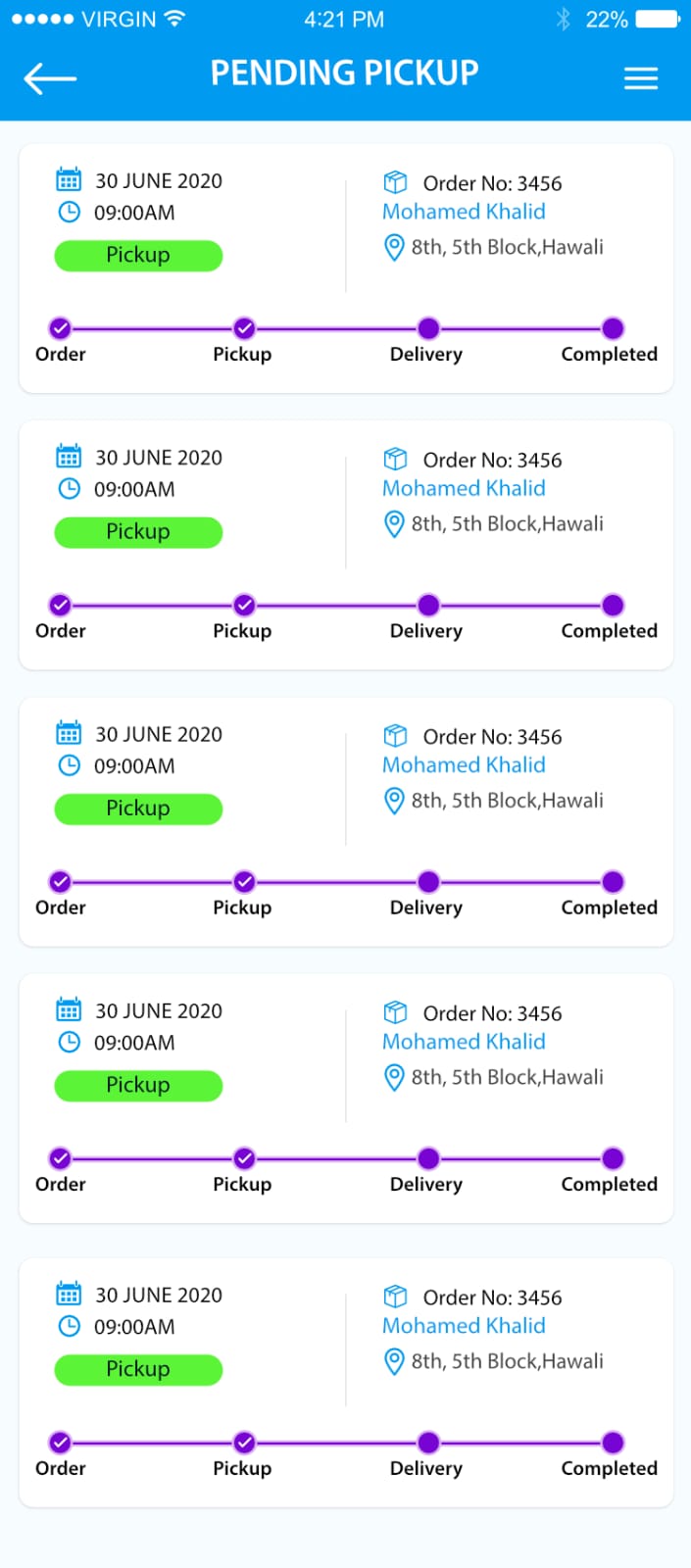Screen dimensions: 691x1568
Task: Select Order step dot on first card
Action: (x=60, y=328)
